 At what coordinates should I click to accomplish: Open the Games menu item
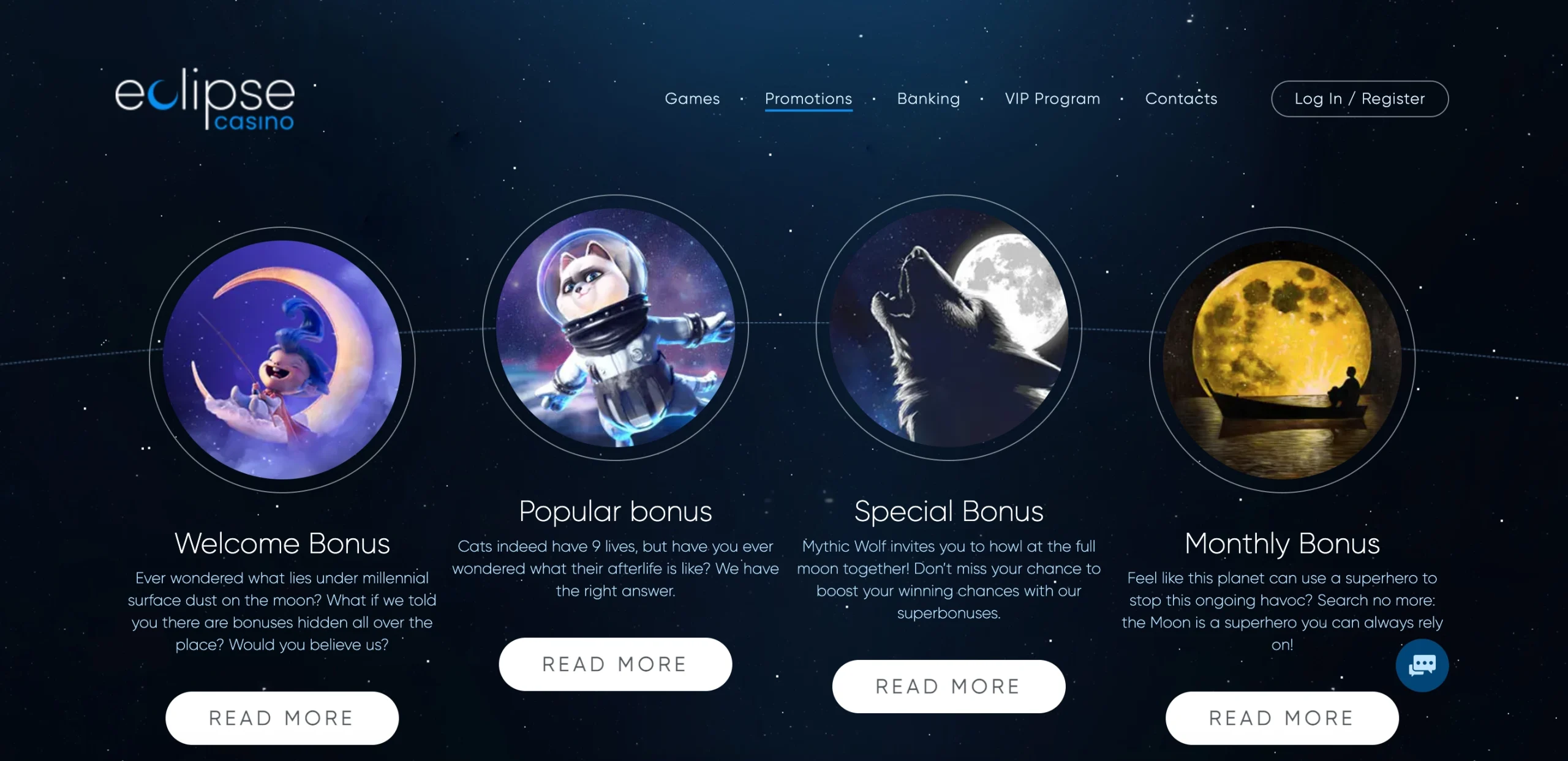(x=692, y=99)
